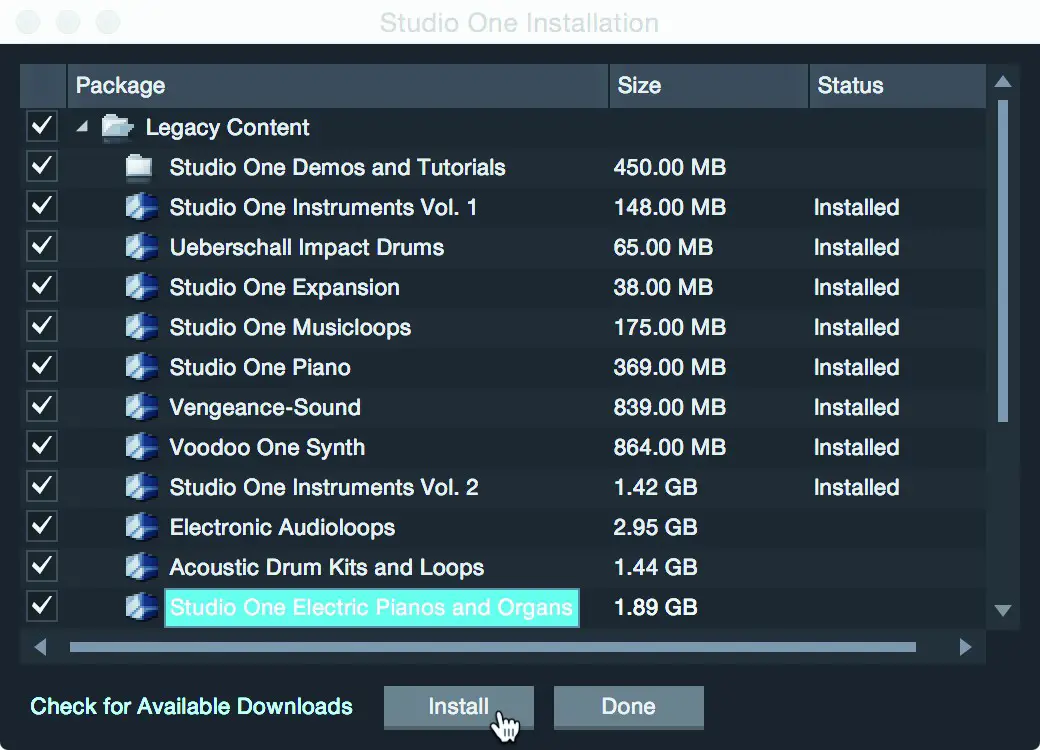Image resolution: width=1040 pixels, height=750 pixels.
Task: Click the Voodoo One Synth package icon
Action: [x=141, y=447]
